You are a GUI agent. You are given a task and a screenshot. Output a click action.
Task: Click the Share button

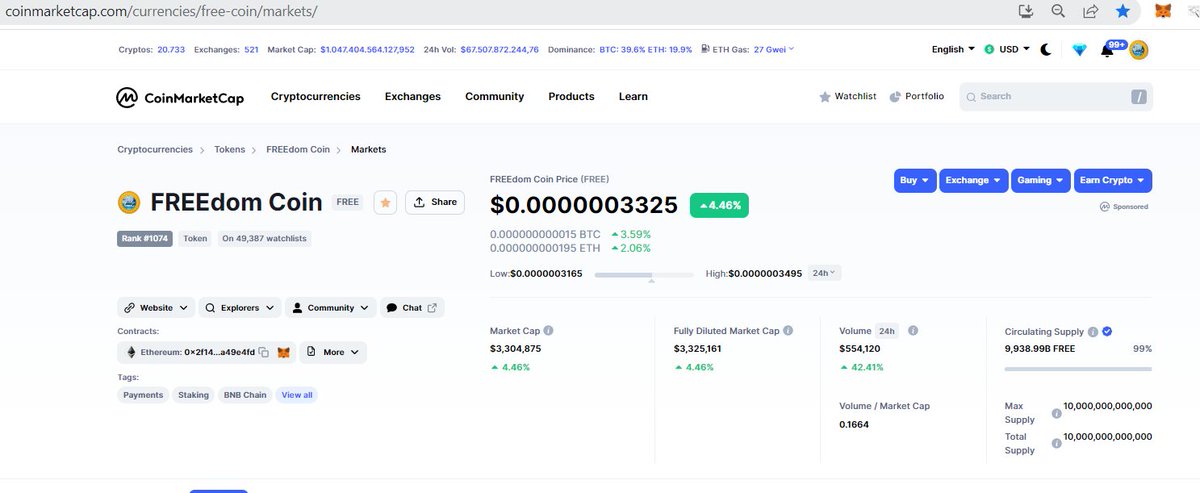pos(434,202)
